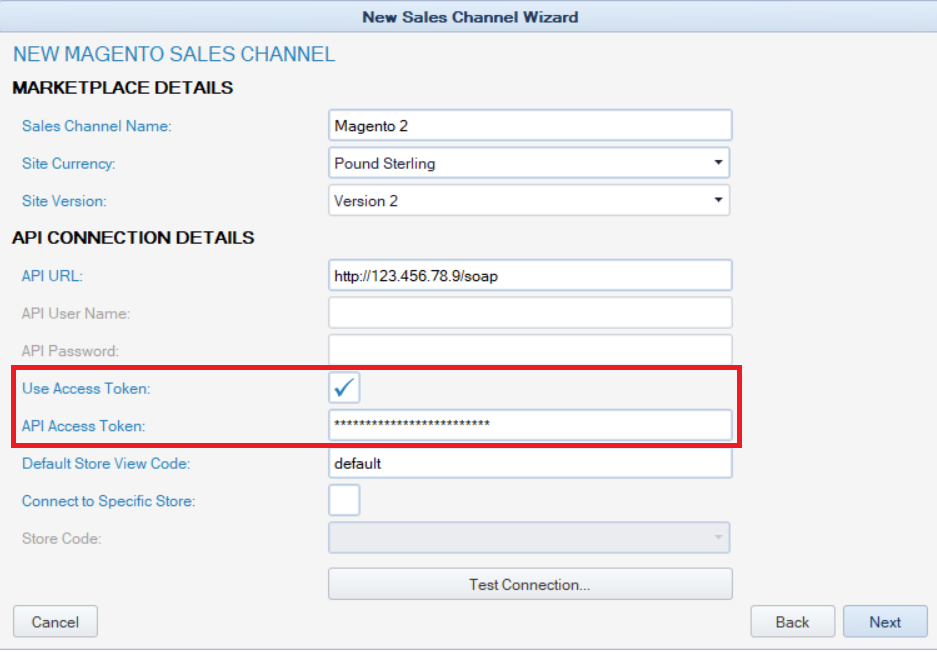The image size is (937, 652).
Task: Open the Store Code dropdown
Action: click(529, 538)
